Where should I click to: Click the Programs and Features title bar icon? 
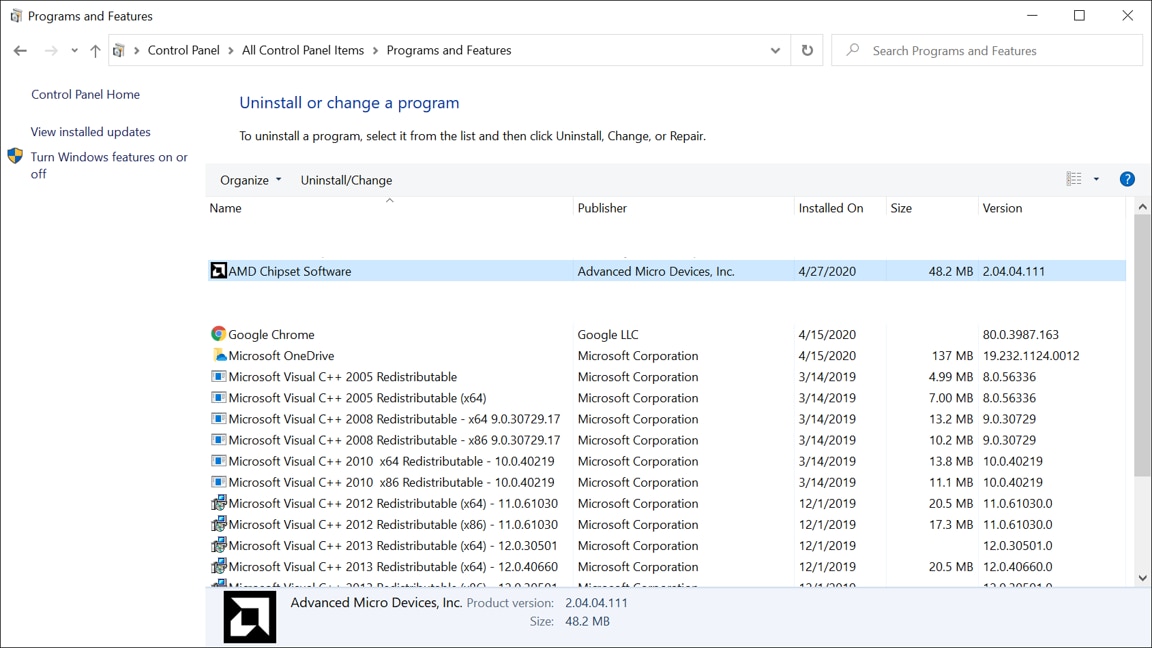[15, 15]
